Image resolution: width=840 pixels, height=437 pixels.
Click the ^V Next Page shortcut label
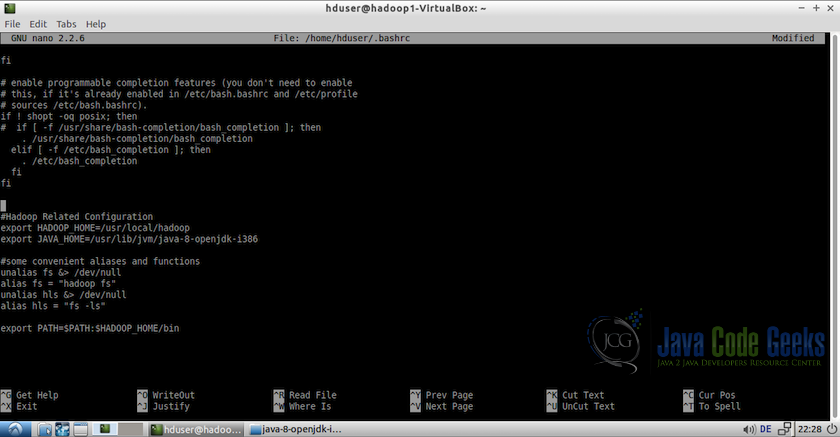click(442, 406)
